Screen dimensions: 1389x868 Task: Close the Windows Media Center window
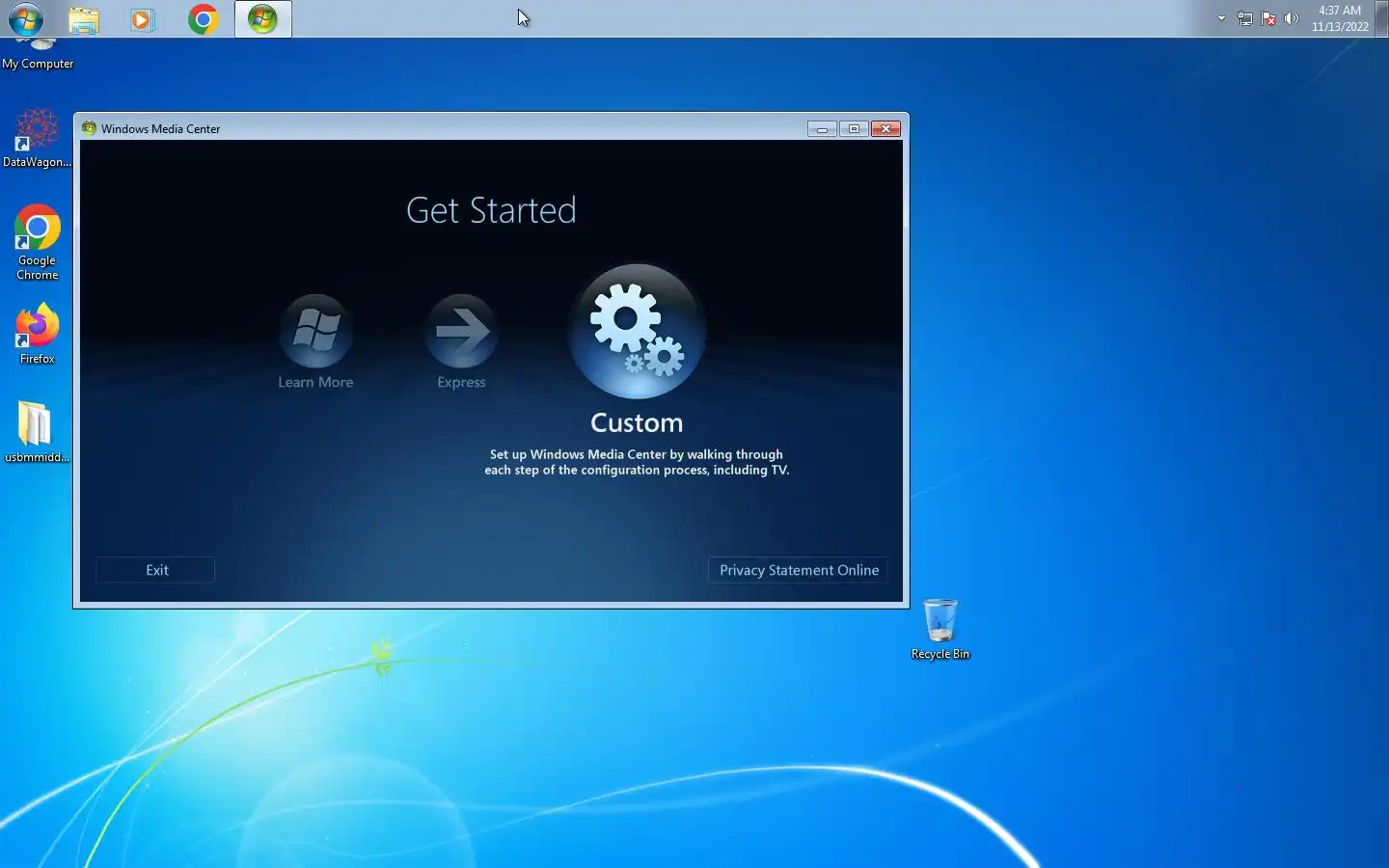(885, 128)
